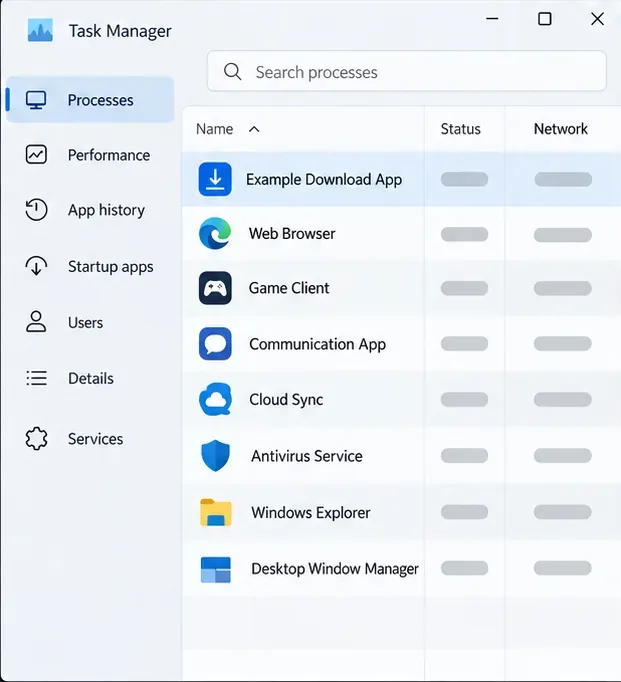Click the Communication App chat bubble icon

(215, 344)
